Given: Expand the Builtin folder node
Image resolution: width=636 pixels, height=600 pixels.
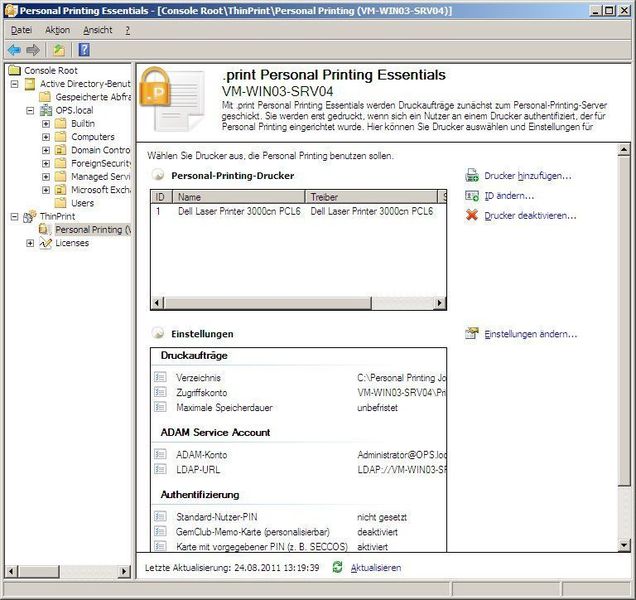Looking at the screenshot, I should (46, 124).
